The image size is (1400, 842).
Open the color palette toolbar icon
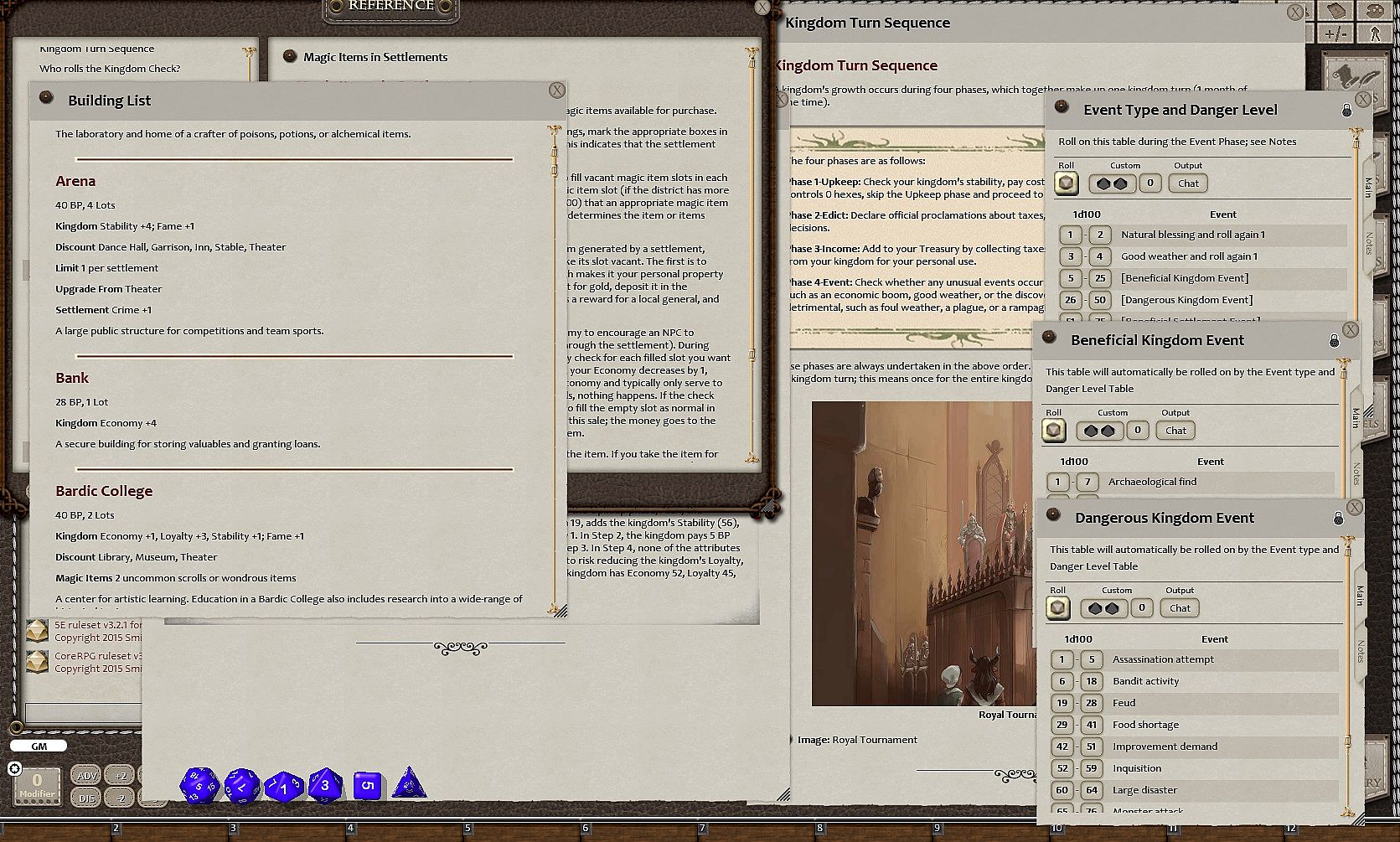pyautogui.click(x=1375, y=11)
